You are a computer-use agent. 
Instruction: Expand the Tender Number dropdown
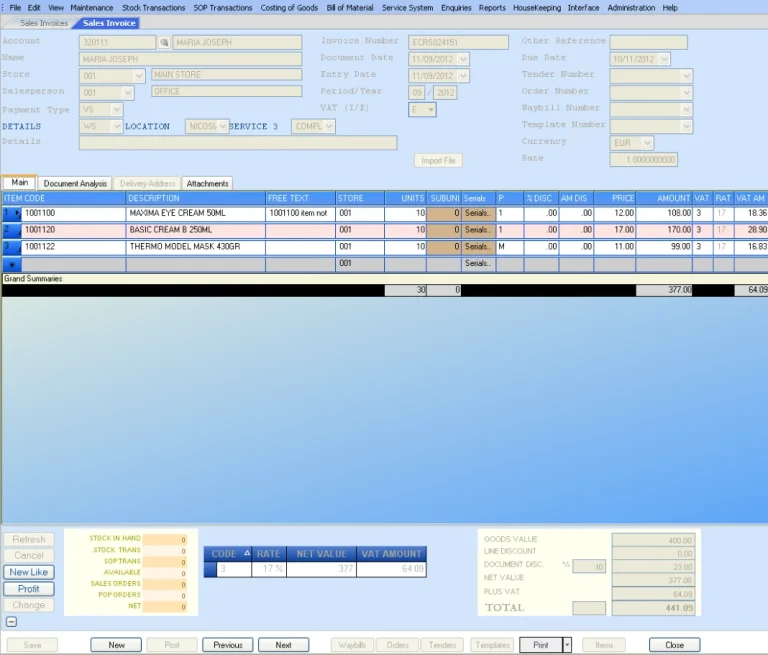pos(686,76)
